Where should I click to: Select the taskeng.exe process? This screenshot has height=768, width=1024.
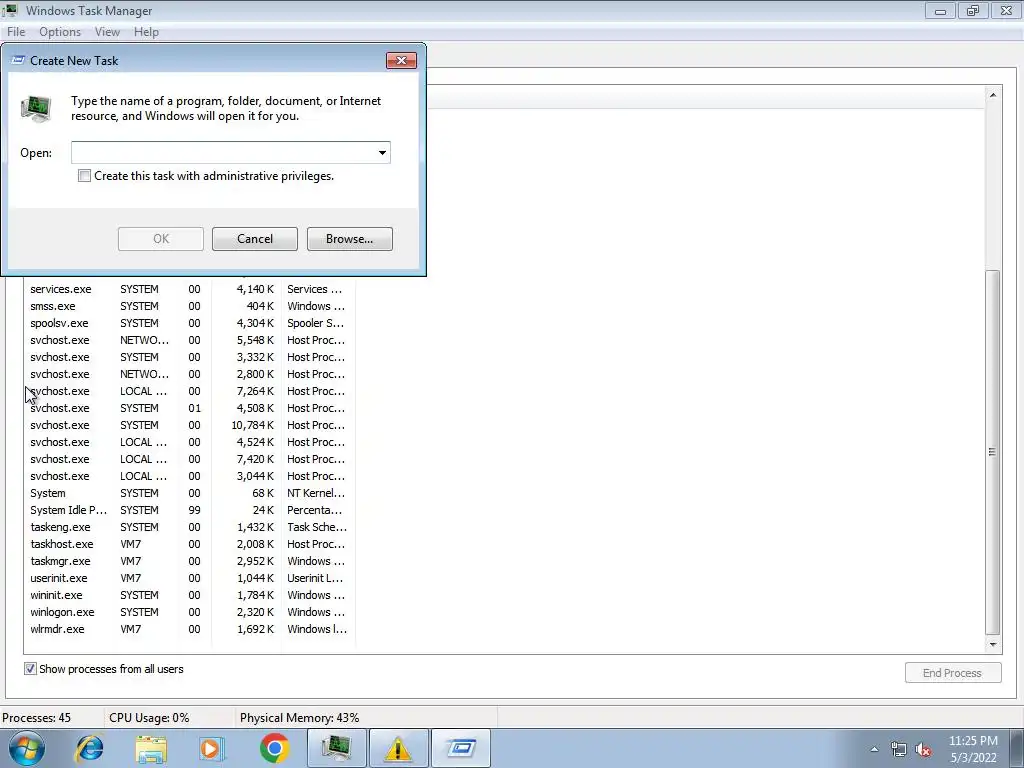click(189, 527)
